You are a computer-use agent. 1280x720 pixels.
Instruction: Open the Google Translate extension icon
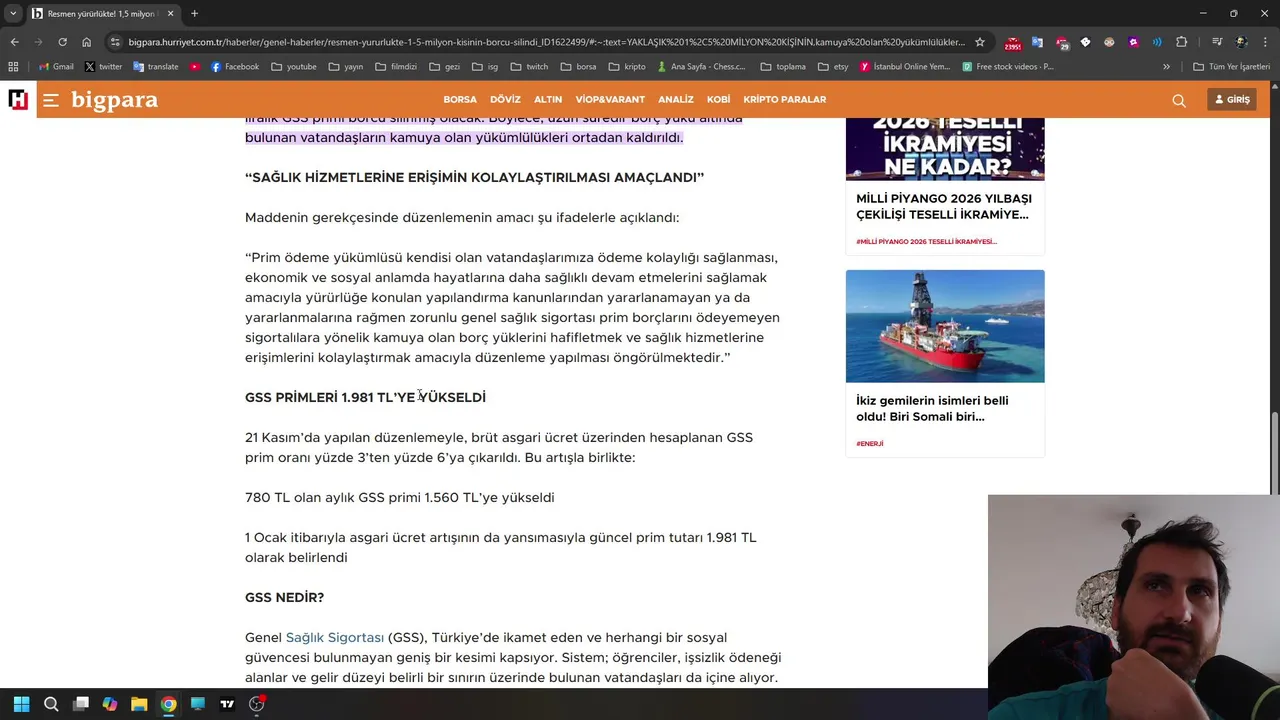[x=1037, y=42]
